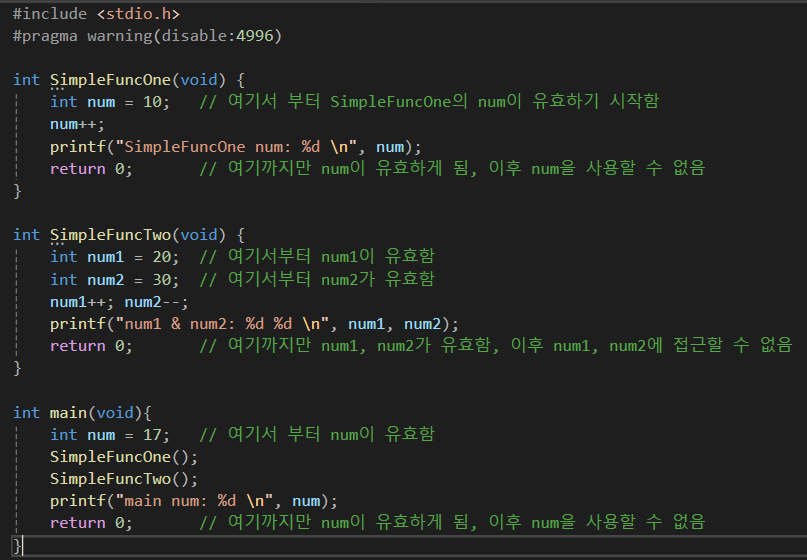Click the 'int num = 17;' declaration
807x560 pixels.
click(110, 435)
